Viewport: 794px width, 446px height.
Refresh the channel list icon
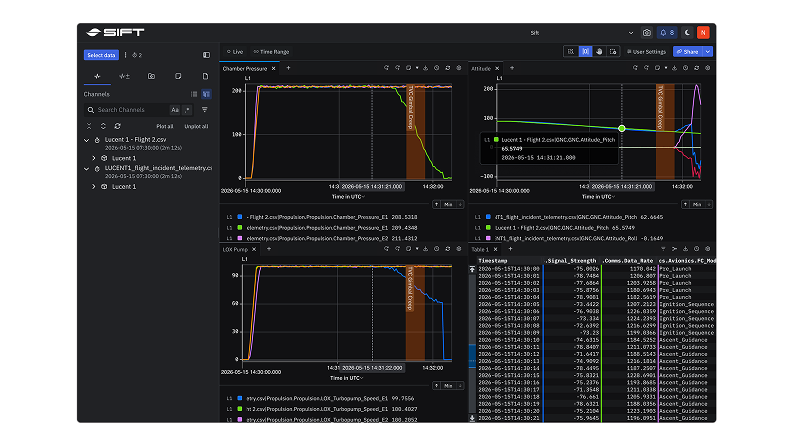point(117,126)
